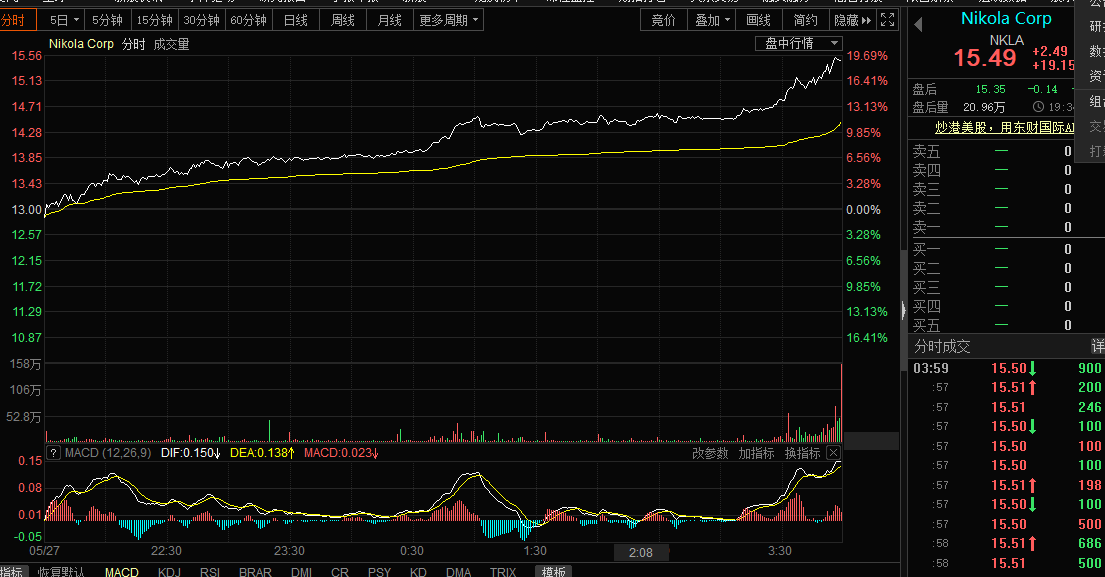
Task: Click the DEA:0.138 value label
Action: tap(262, 453)
